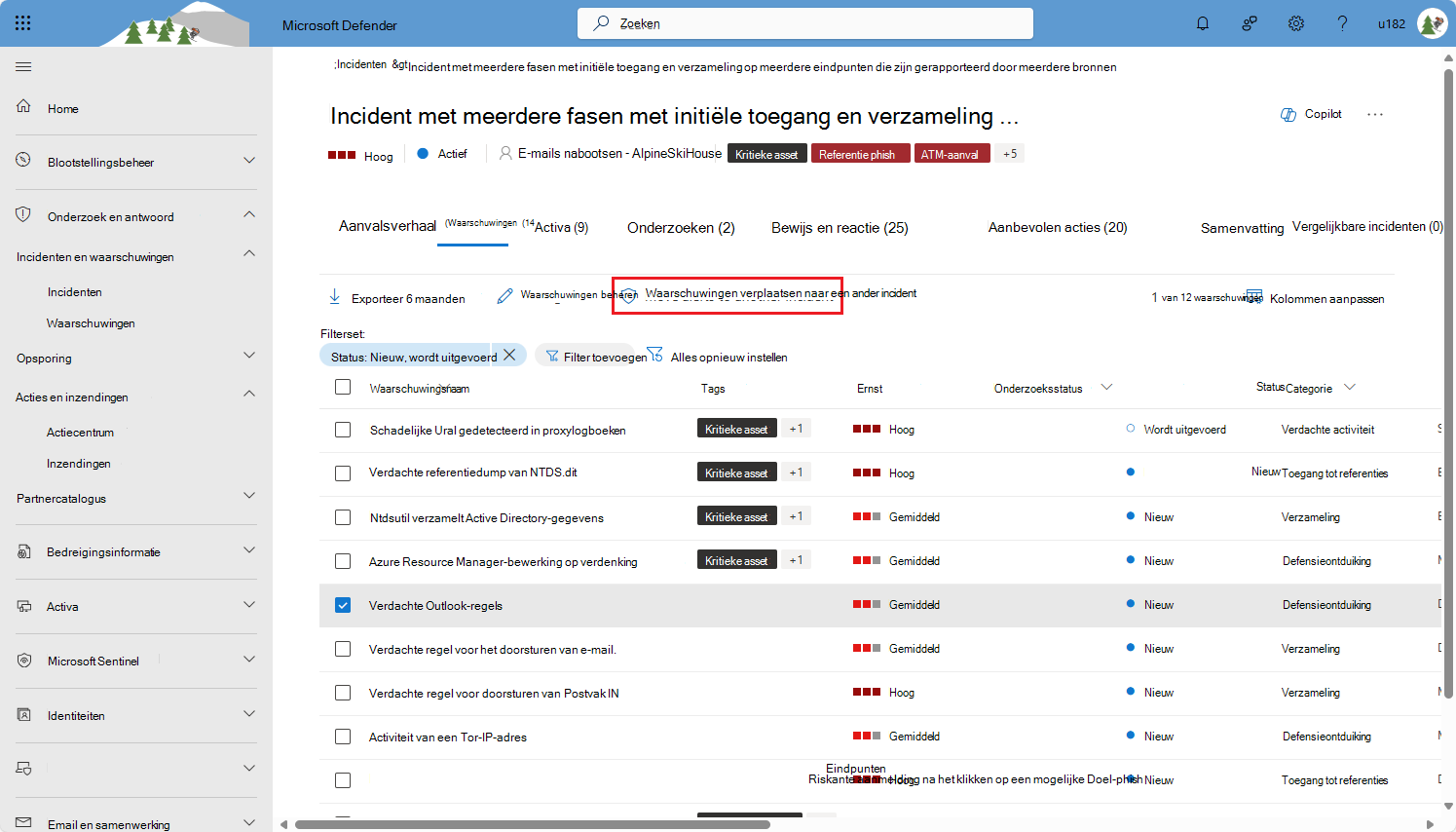Expand the Opsporing chevron
Viewport: 1456px width, 832px height.
coord(249,356)
